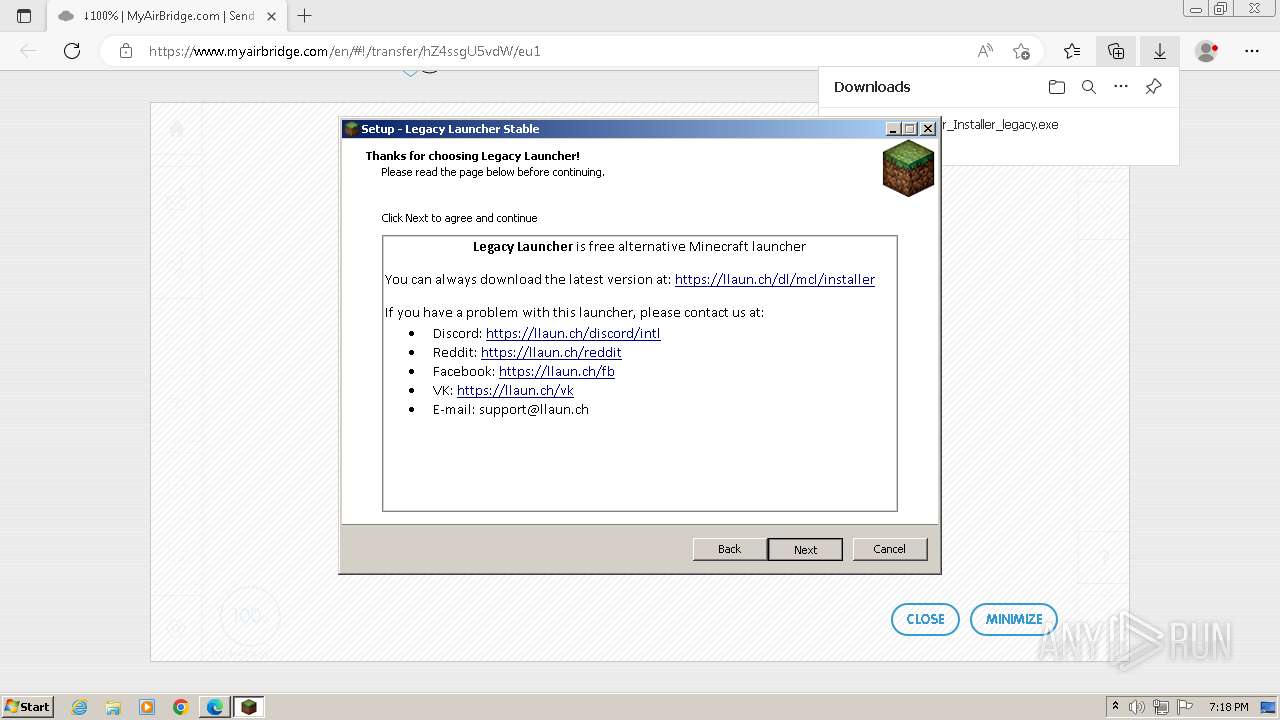This screenshot has width=1280, height=720.
Task: Open the llaun.ch/dl/mcl/installer link
Action: point(775,279)
